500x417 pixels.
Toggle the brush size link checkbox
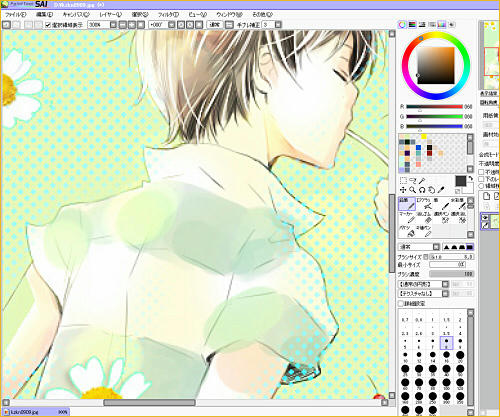(x=426, y=257)
